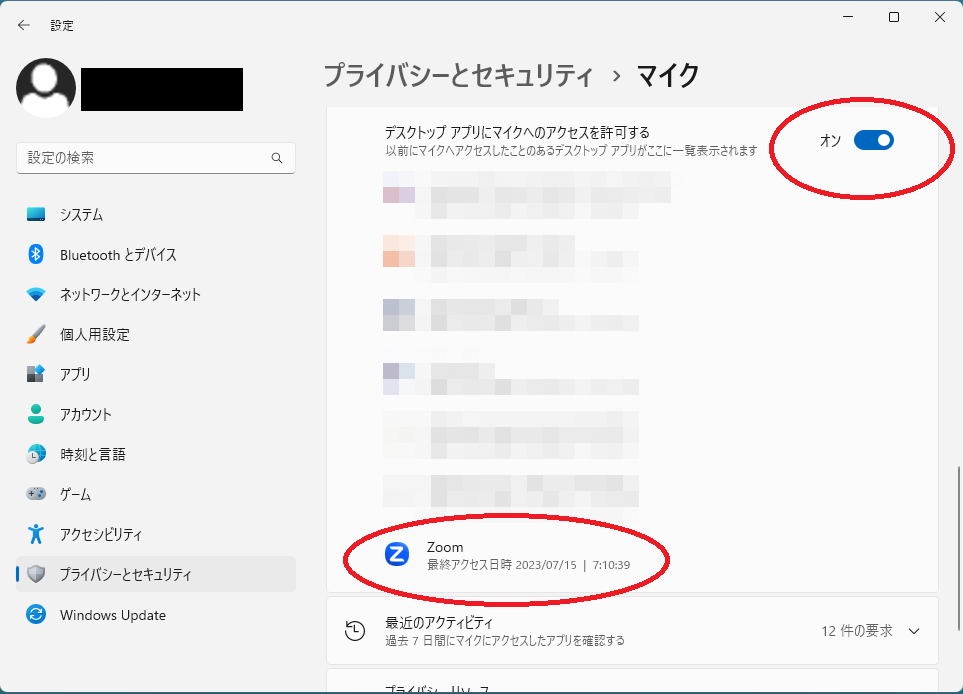Open システム via its monitor icon
The width and height of the screenshot is (963, 694).
tap(36, 215)
